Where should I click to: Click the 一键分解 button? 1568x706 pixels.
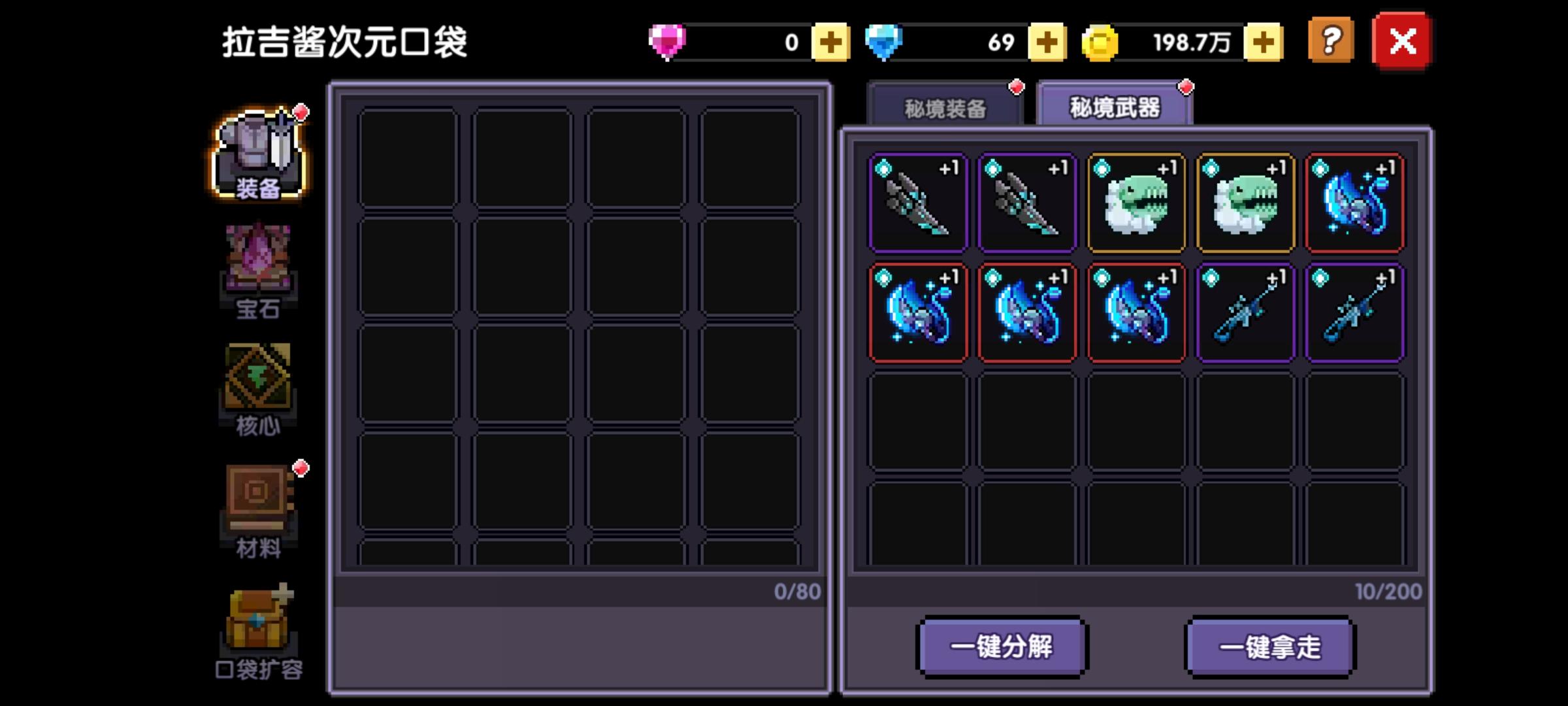(1002, 647)
